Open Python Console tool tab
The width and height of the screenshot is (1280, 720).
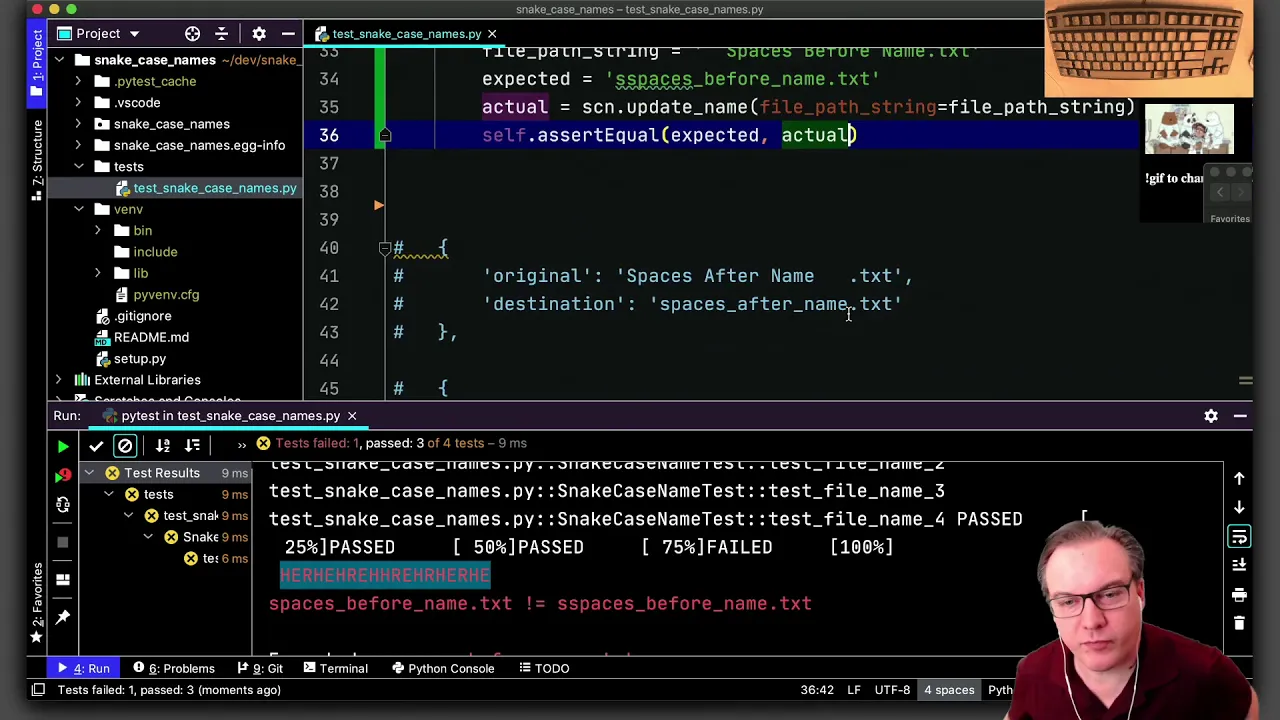tap(442, 668)
